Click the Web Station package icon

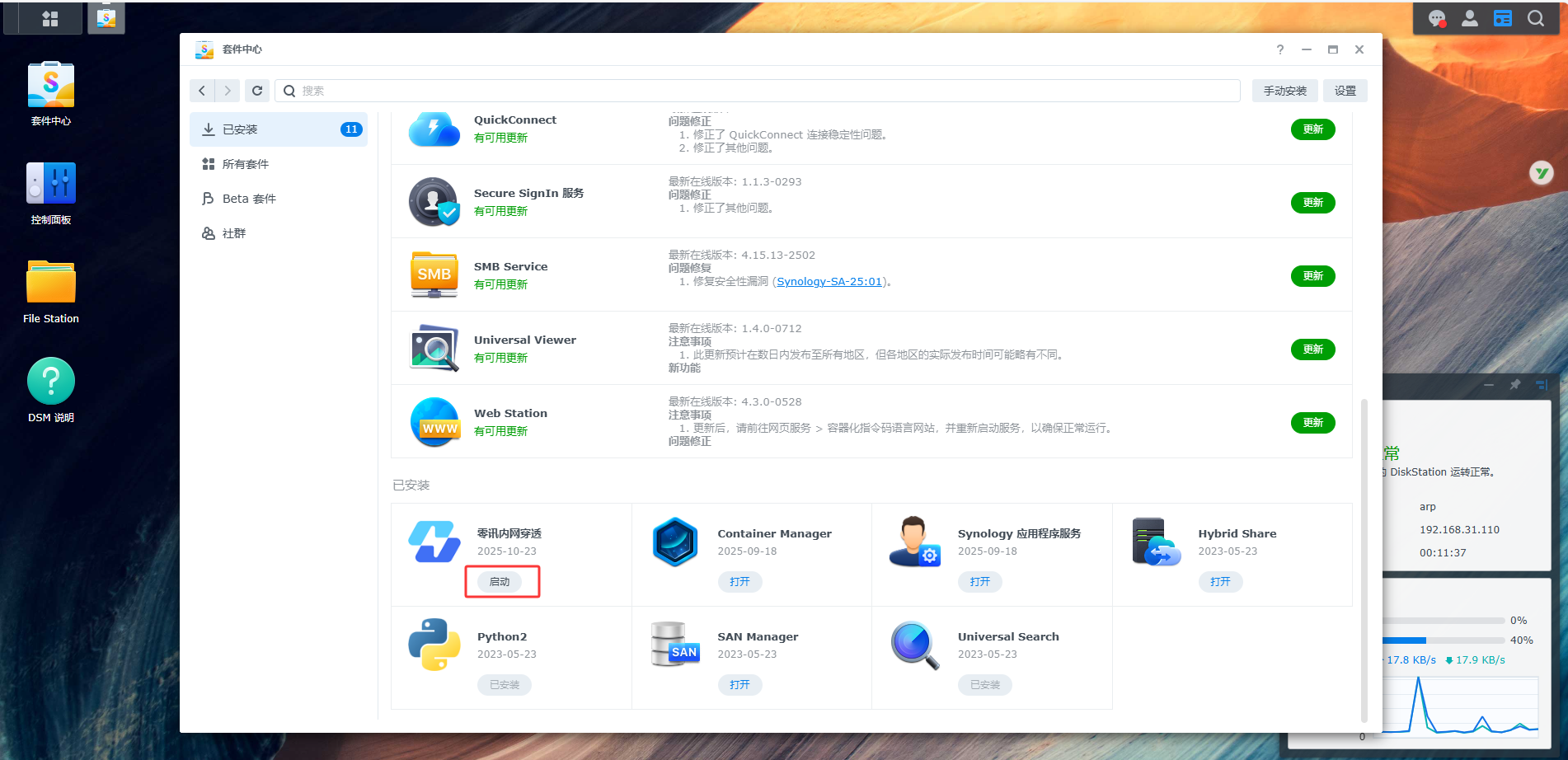pyautogui.click(x=434, y=422)
